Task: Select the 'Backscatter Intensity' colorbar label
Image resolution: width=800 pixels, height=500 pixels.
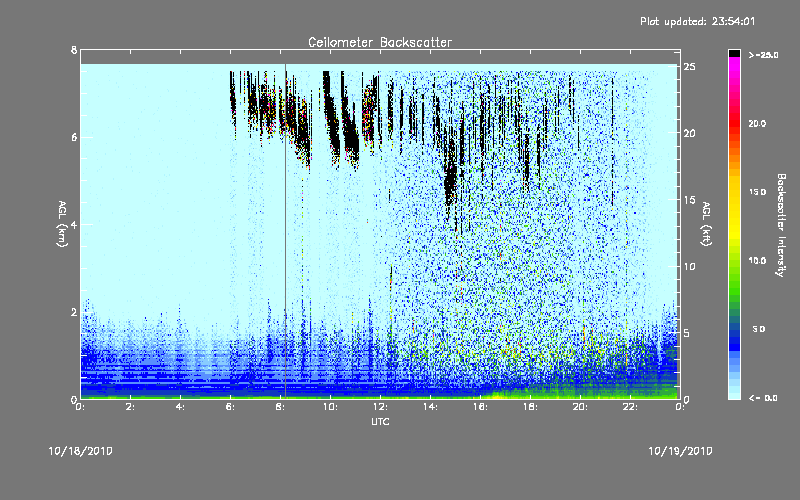Action: (x=781, y=225)
